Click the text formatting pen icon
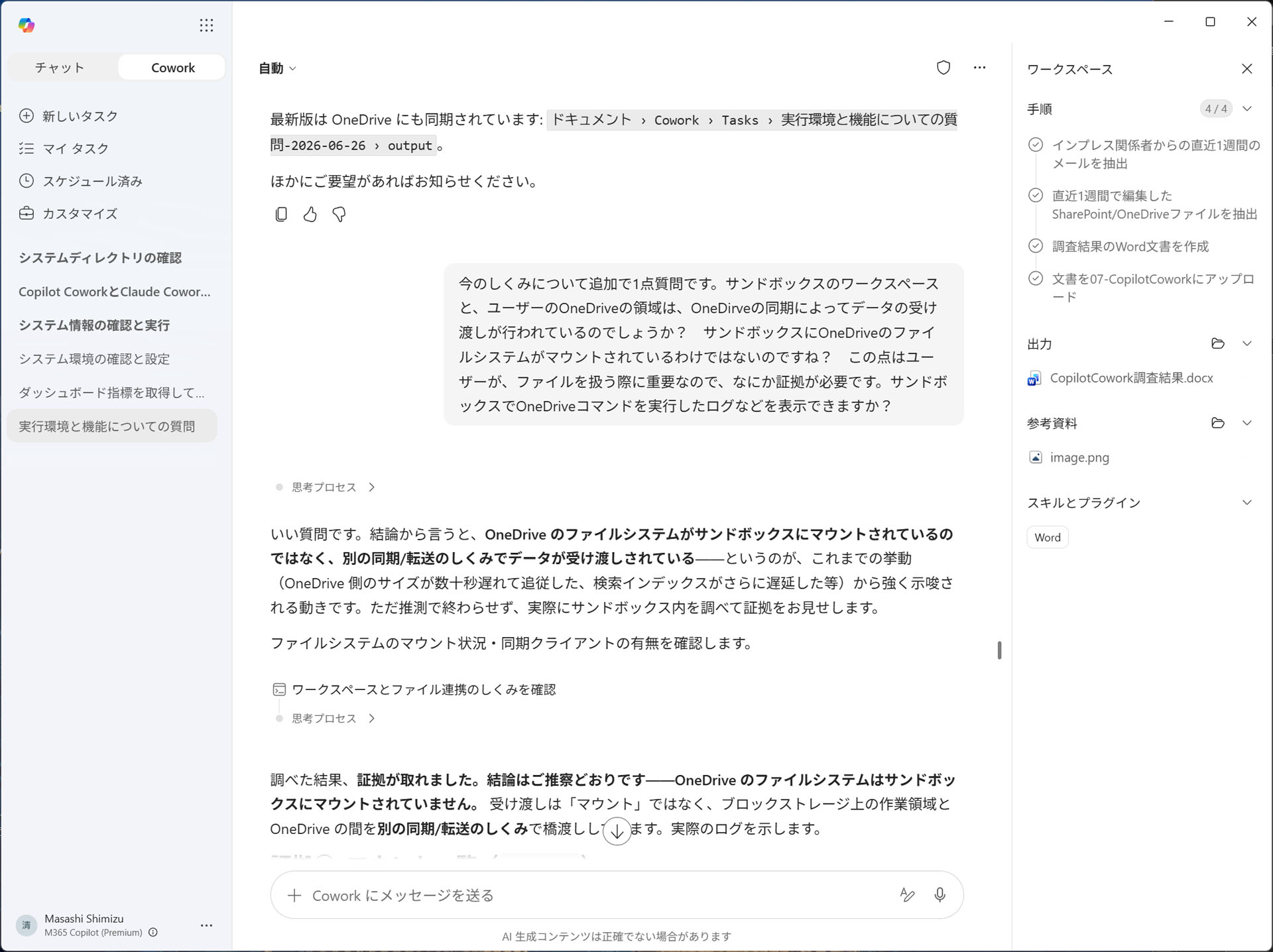The image size is (1273, 952). point(907,895)
